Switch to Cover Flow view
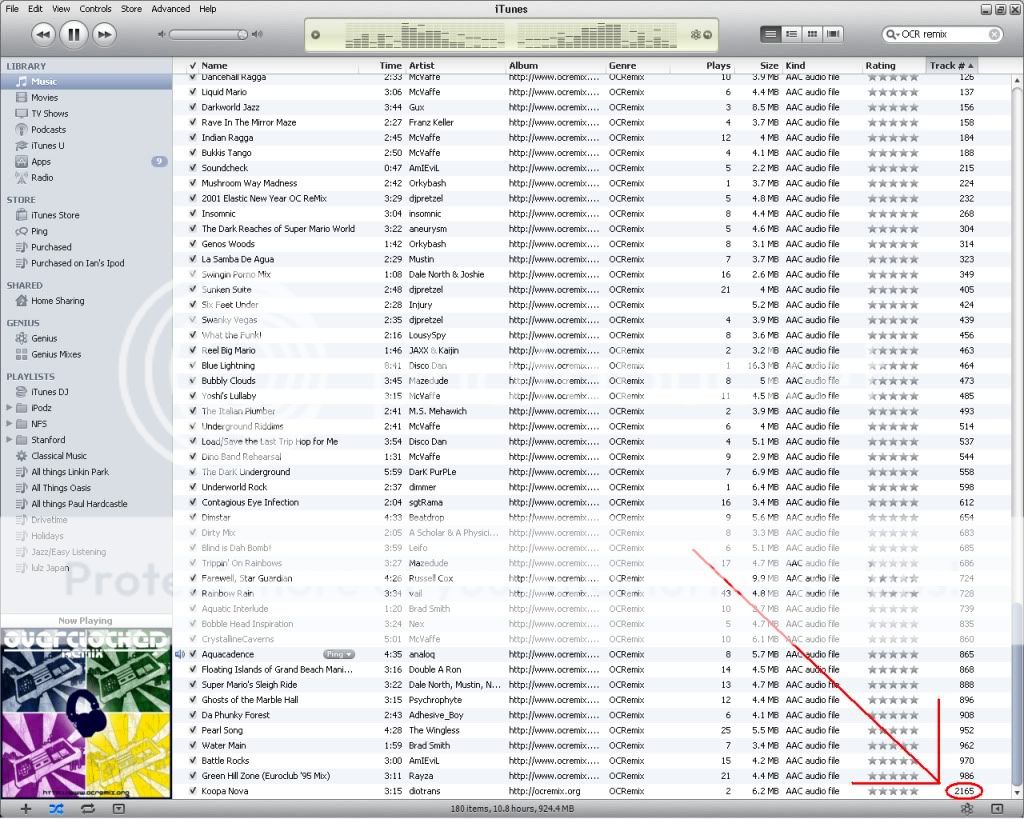 click(833, 33)
